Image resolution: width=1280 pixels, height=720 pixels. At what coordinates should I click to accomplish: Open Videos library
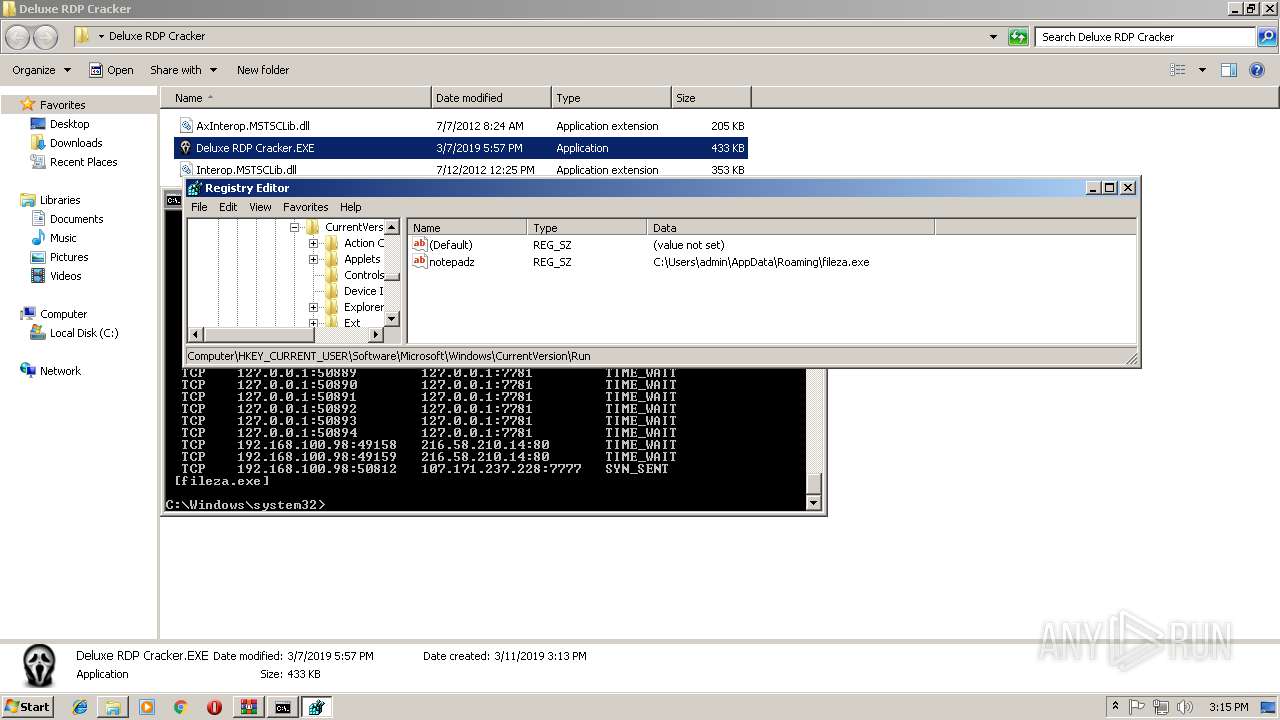pyautogui.click(x=66, y=276)
